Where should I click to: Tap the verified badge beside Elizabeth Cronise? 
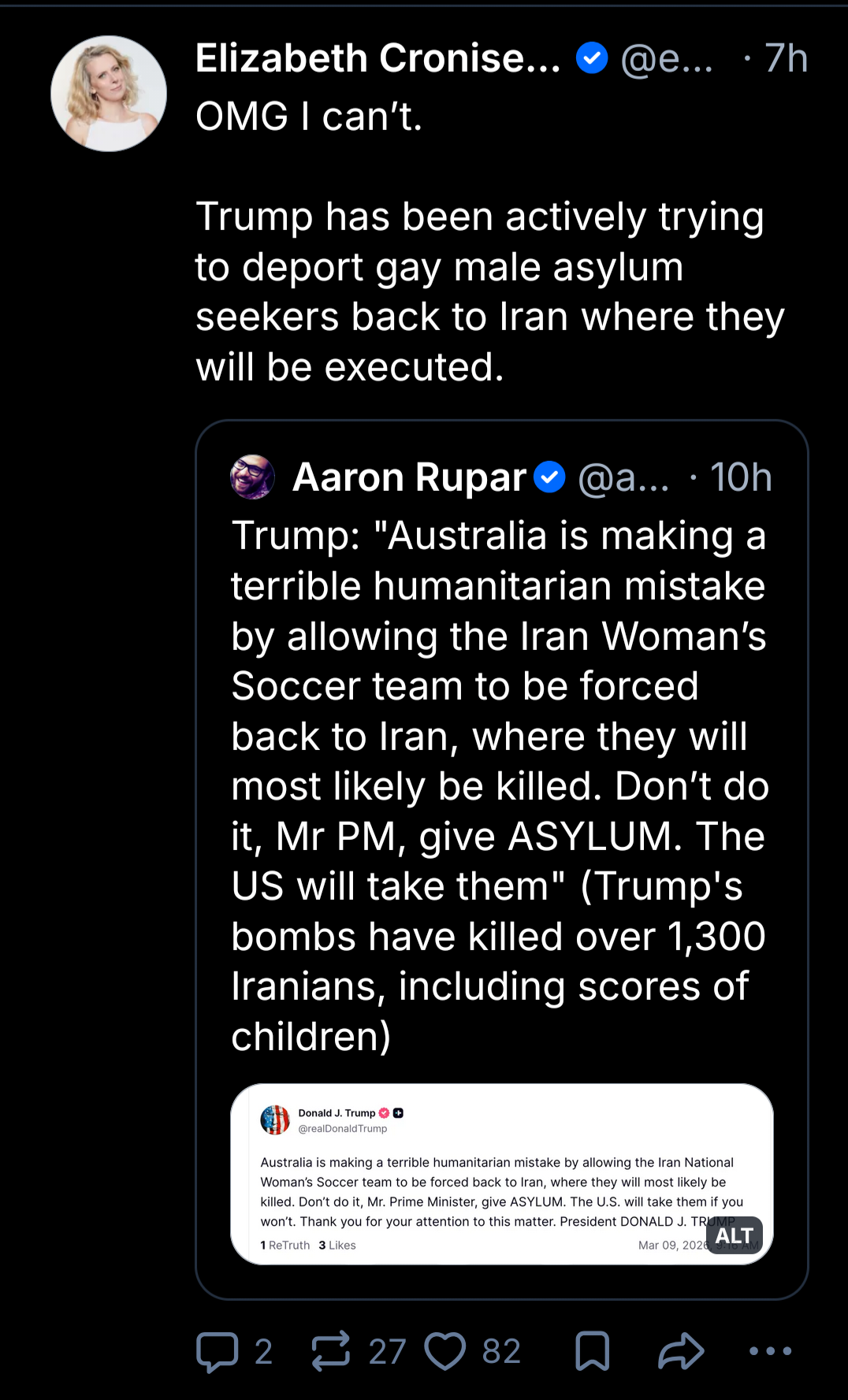pos(592,58)
